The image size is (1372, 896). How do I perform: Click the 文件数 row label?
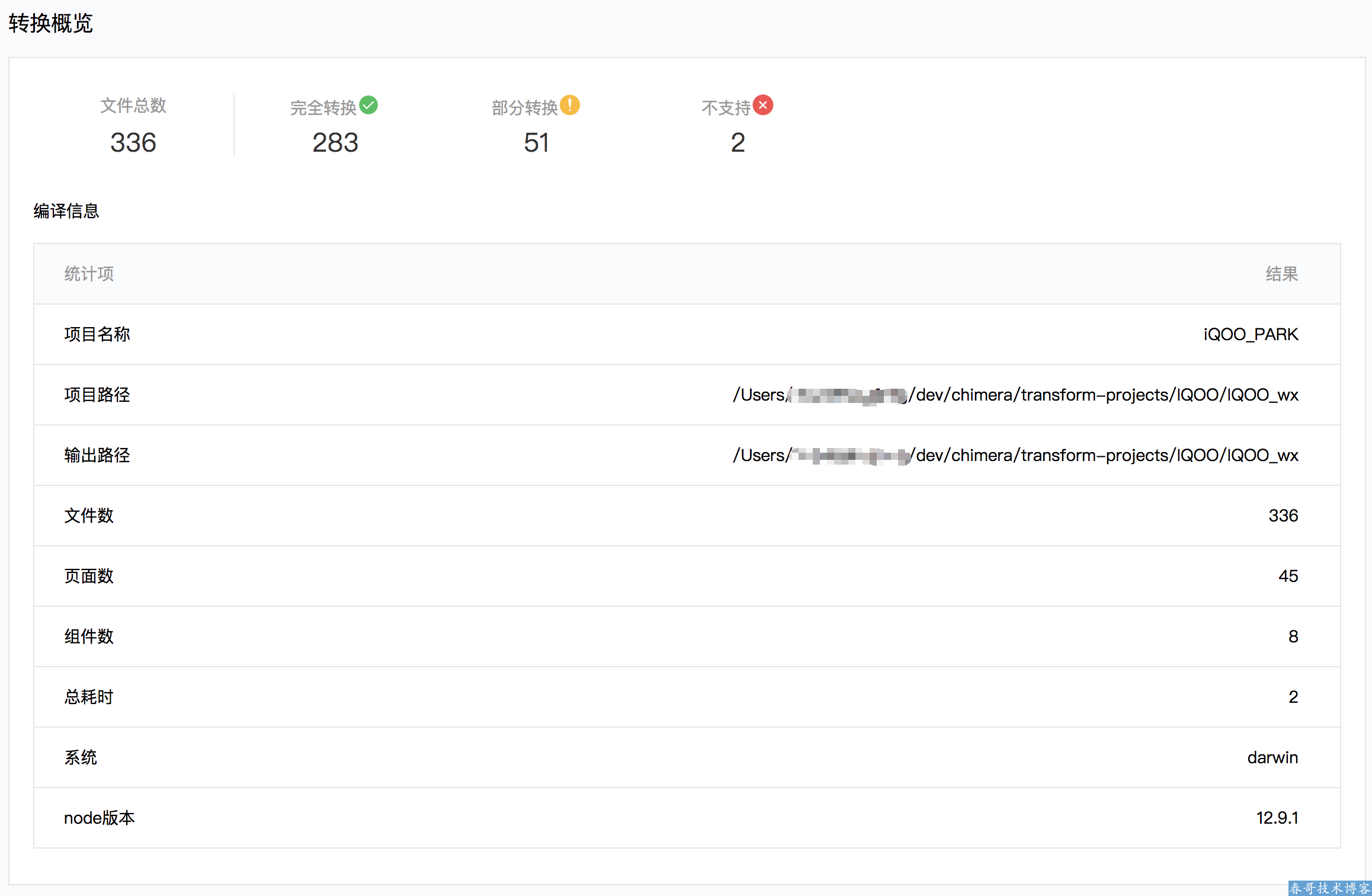[x=89, y=516]
